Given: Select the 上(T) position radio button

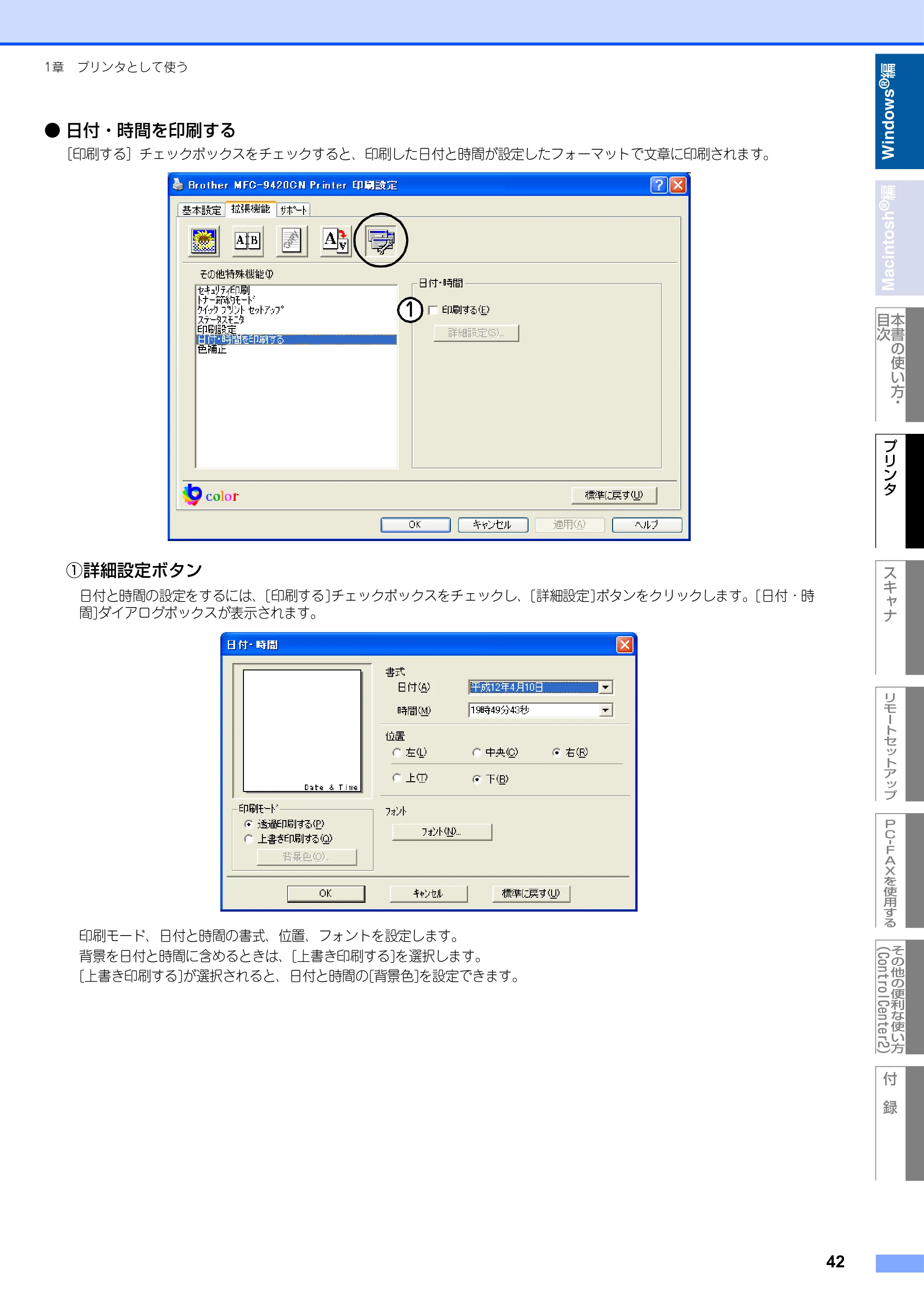Looking at the screenshot, I should (397, 778).
